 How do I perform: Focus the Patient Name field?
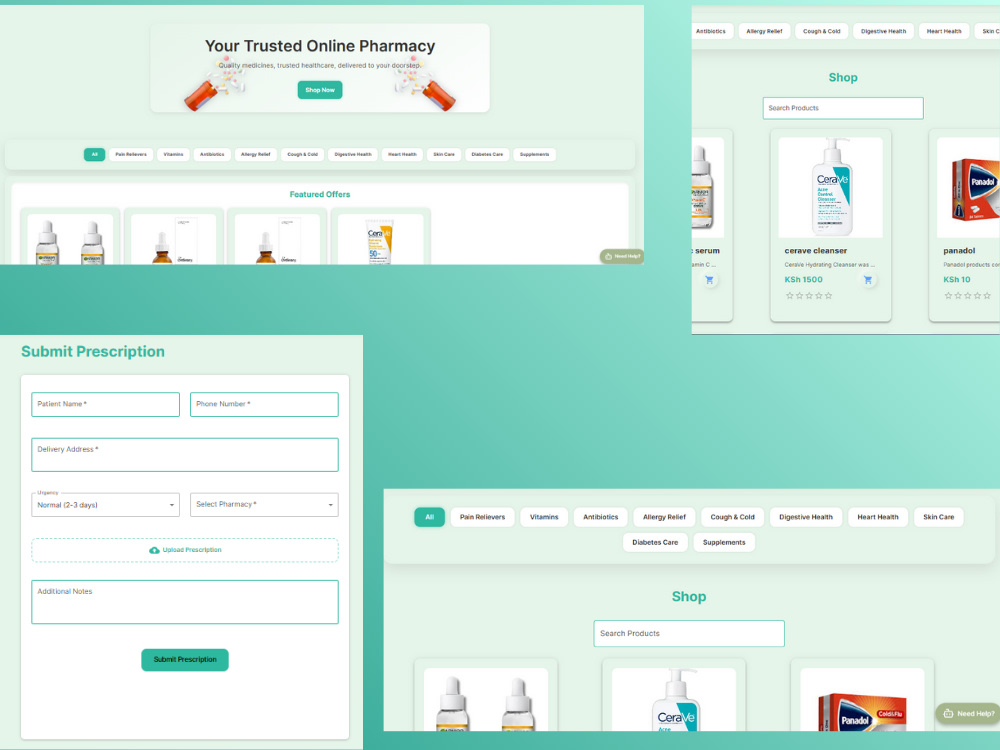click(x=105, y=404)
